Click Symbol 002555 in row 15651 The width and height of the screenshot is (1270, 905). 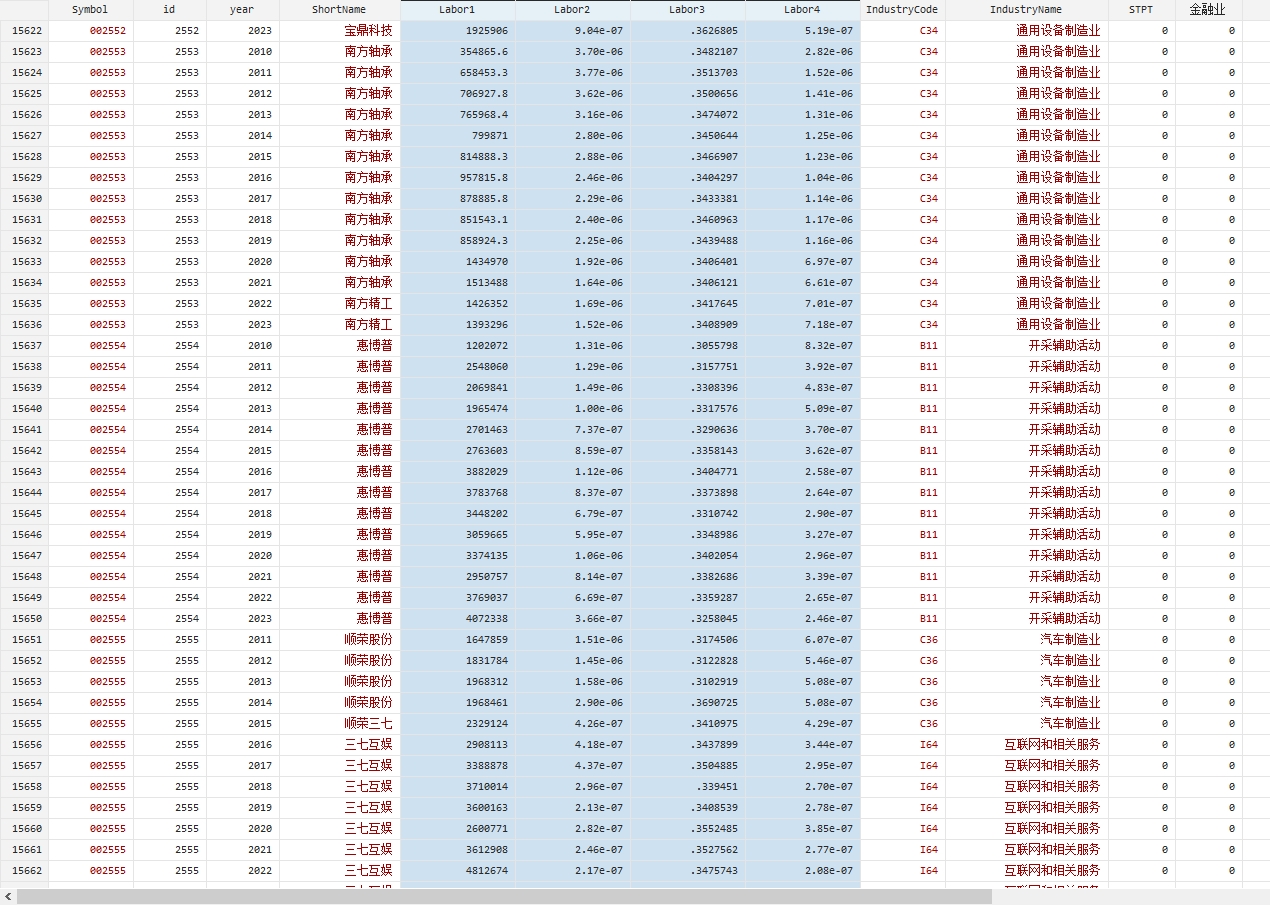pos(108,640)
